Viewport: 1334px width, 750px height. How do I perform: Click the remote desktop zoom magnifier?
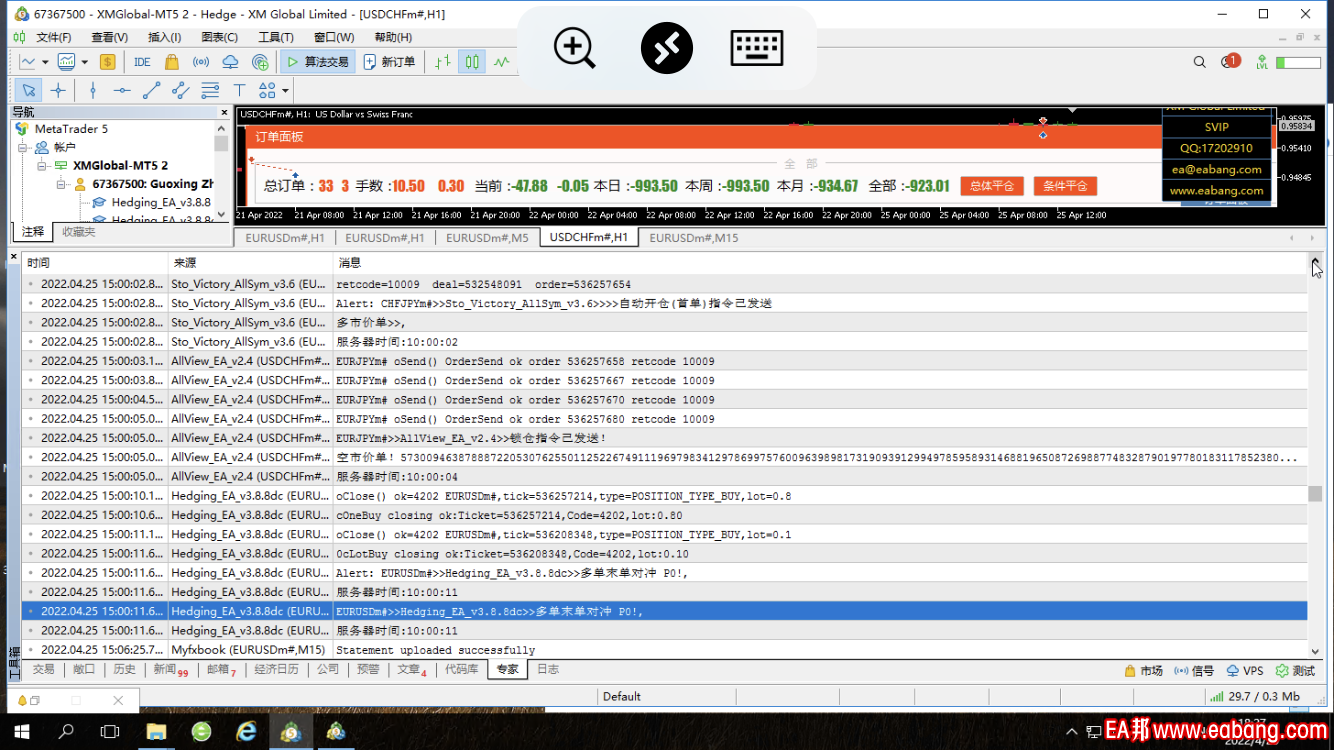(x=575, y=47)
